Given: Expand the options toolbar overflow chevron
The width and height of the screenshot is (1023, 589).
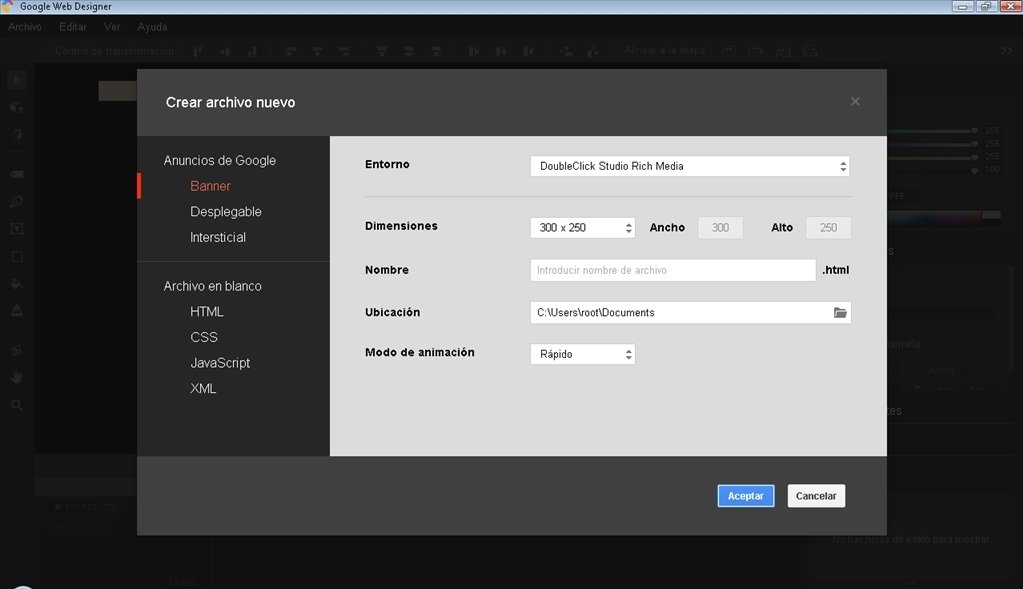Looking at the screenshot, I should (x=1007, y=51).
